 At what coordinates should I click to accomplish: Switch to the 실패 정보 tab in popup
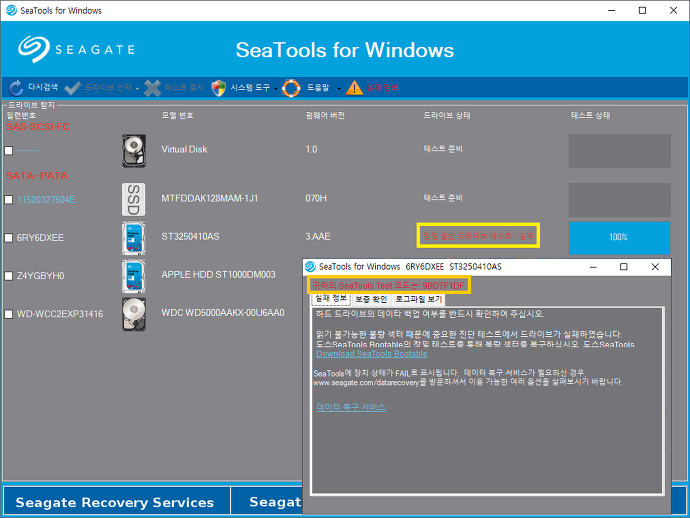(x=331, y=299)
